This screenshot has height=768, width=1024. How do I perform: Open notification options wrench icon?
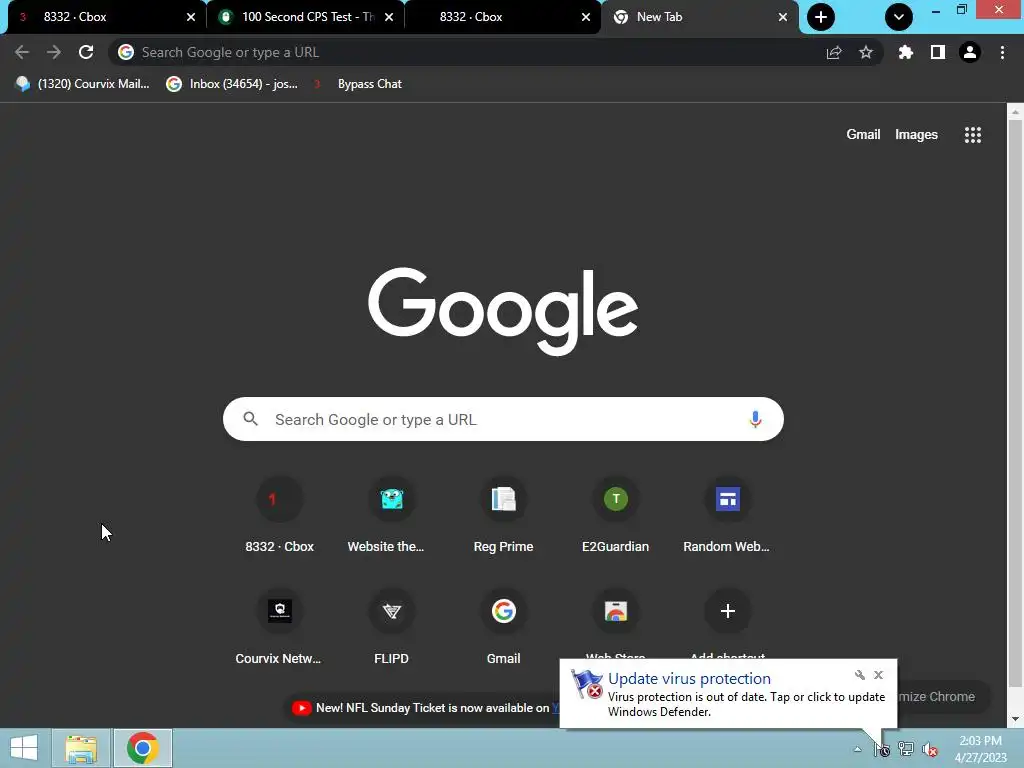860,675
